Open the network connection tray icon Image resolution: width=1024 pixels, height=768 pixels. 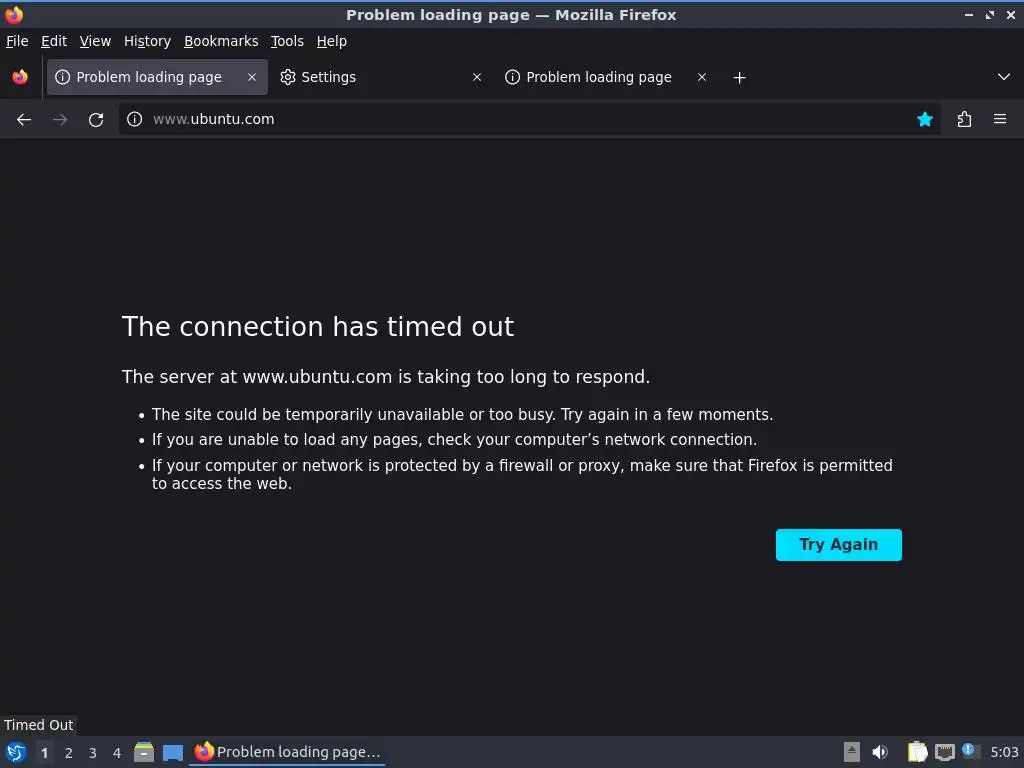(944, 752)
